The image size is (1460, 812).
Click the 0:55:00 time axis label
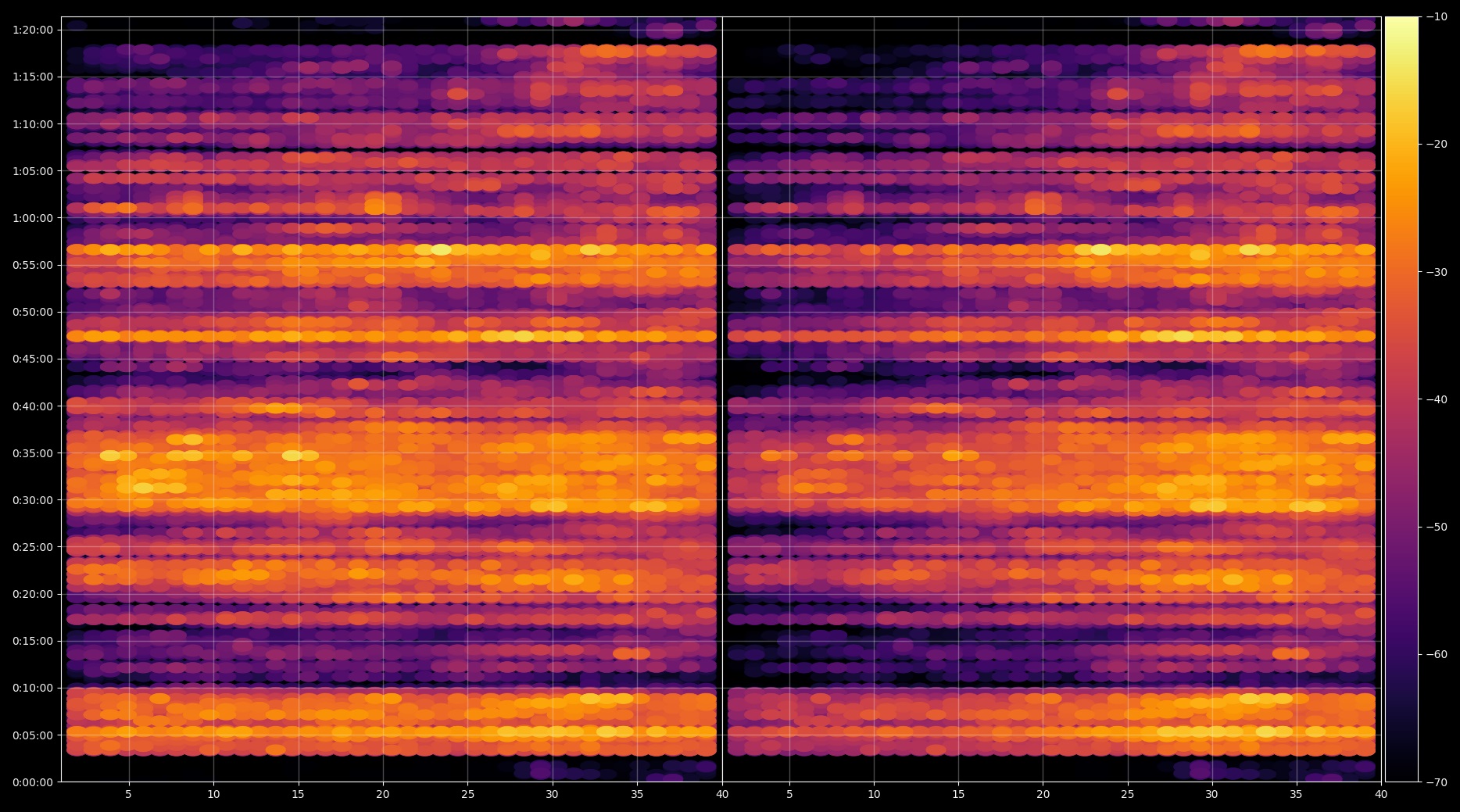[33, 265]
